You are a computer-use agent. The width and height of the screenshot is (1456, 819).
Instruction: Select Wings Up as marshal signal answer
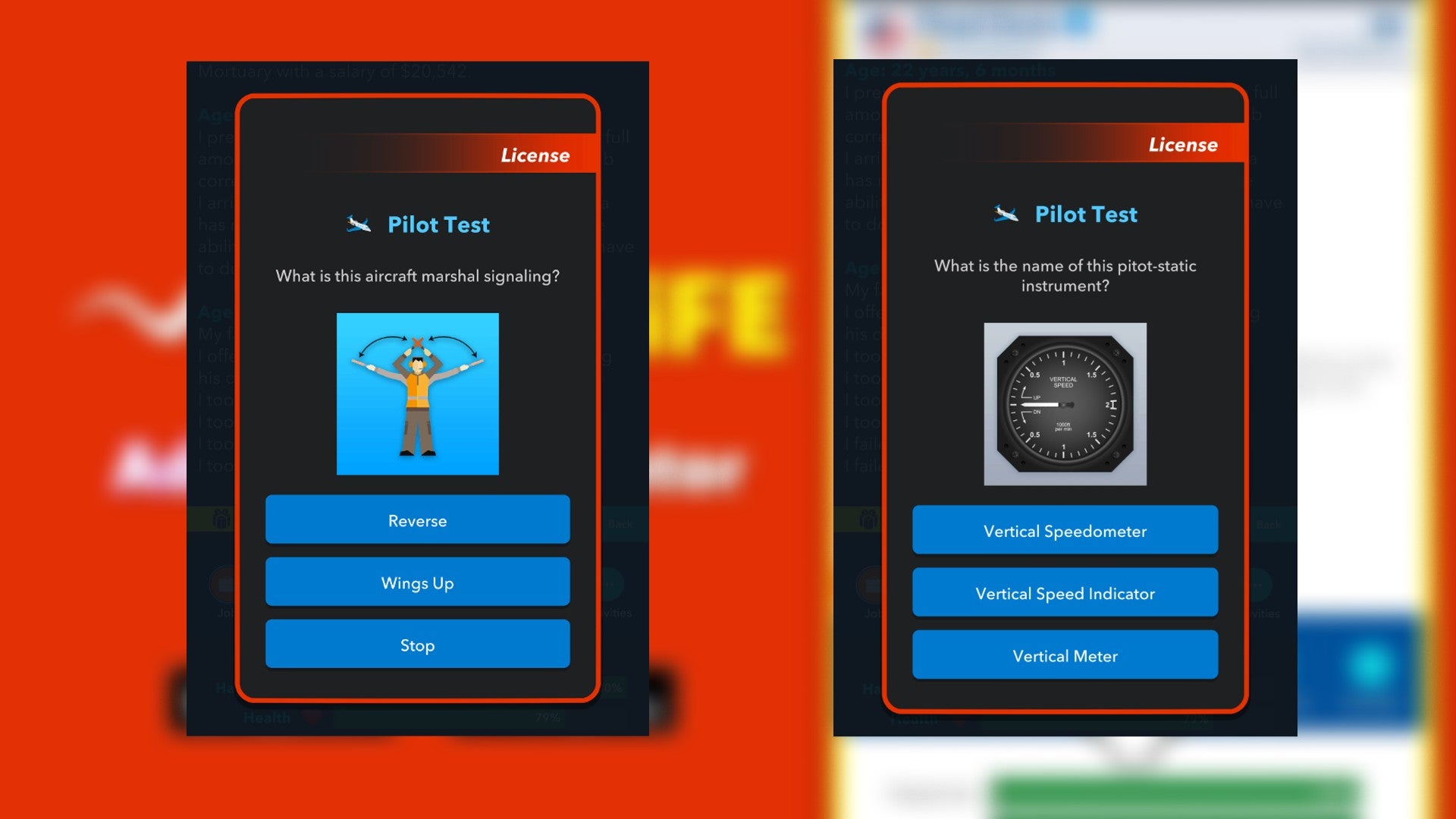tap(417, 583)
